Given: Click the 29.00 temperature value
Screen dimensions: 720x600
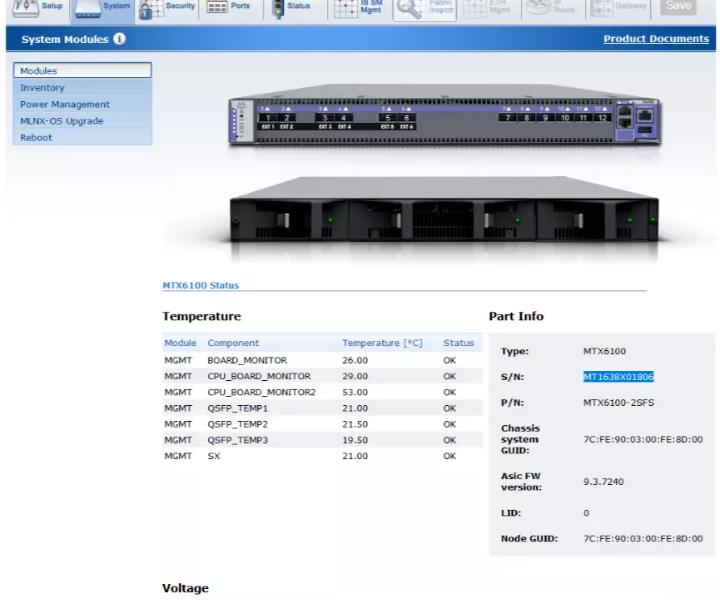Looking at the screenshot, I should coord(355,376).
